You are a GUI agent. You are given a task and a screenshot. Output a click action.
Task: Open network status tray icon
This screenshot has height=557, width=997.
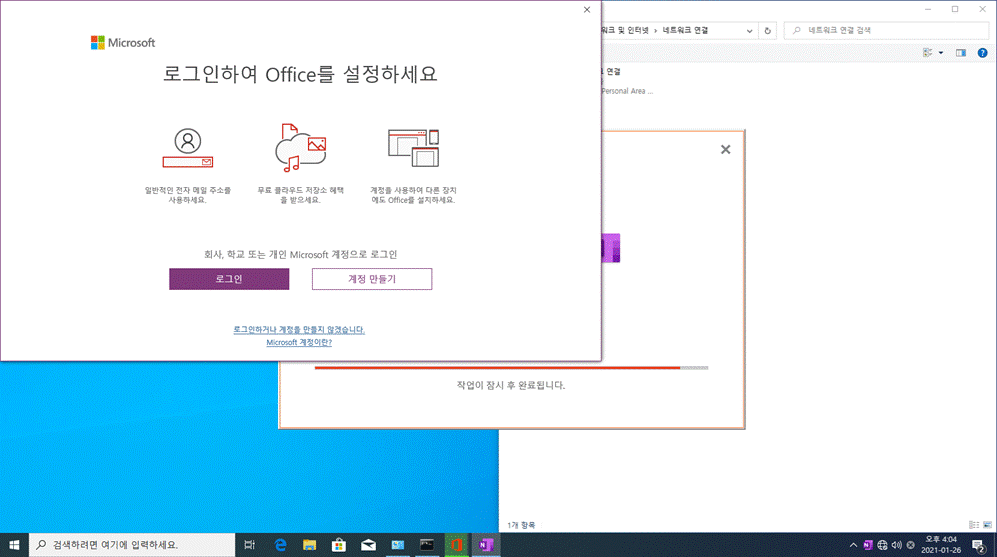click(883, 545)
